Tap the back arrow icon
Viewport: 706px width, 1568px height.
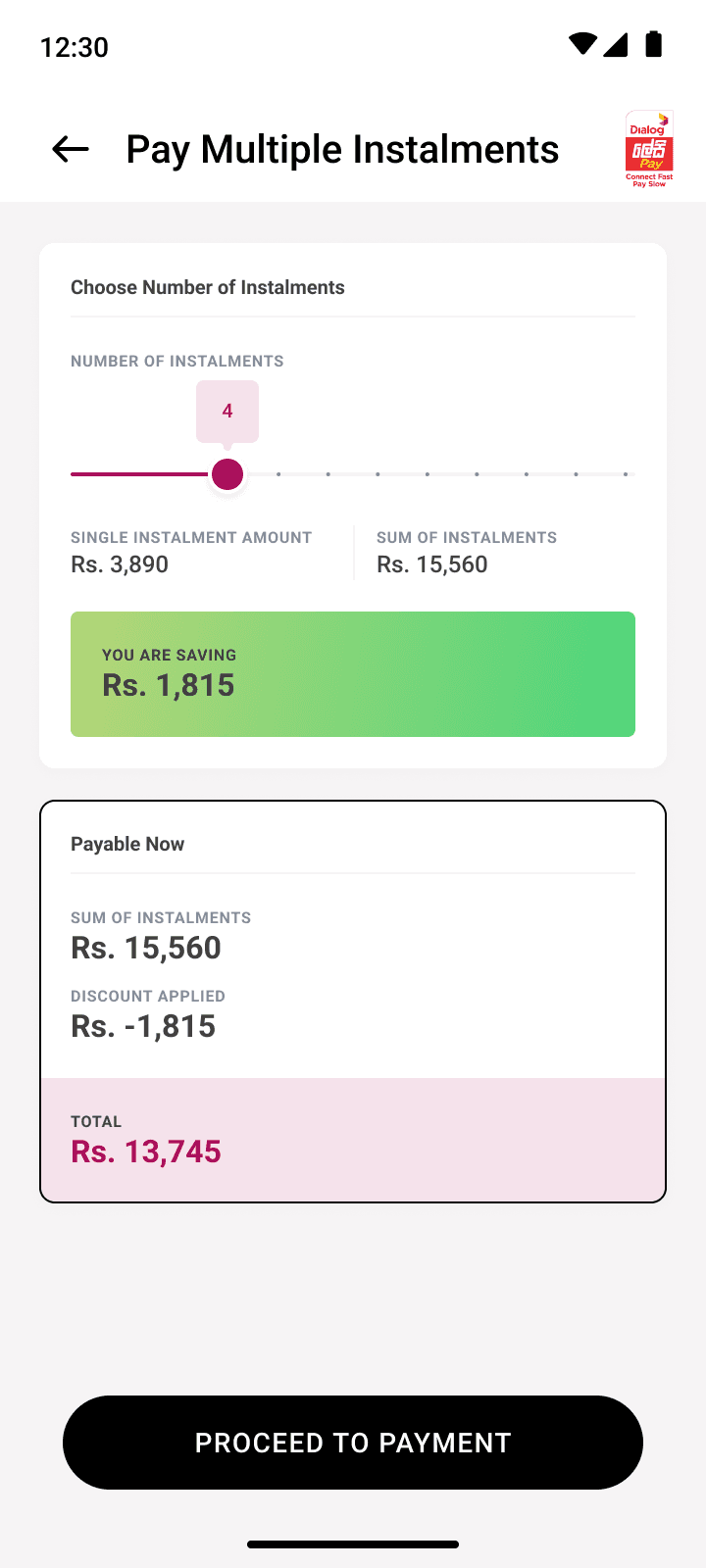click(71, 149)
